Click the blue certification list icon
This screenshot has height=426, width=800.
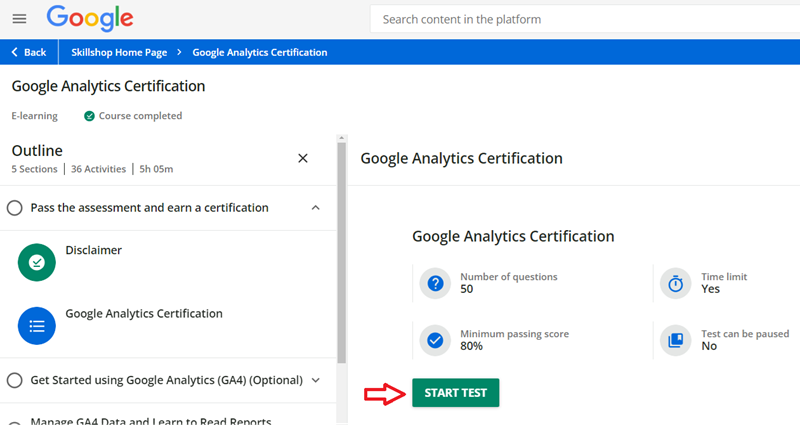click(37, 325)
